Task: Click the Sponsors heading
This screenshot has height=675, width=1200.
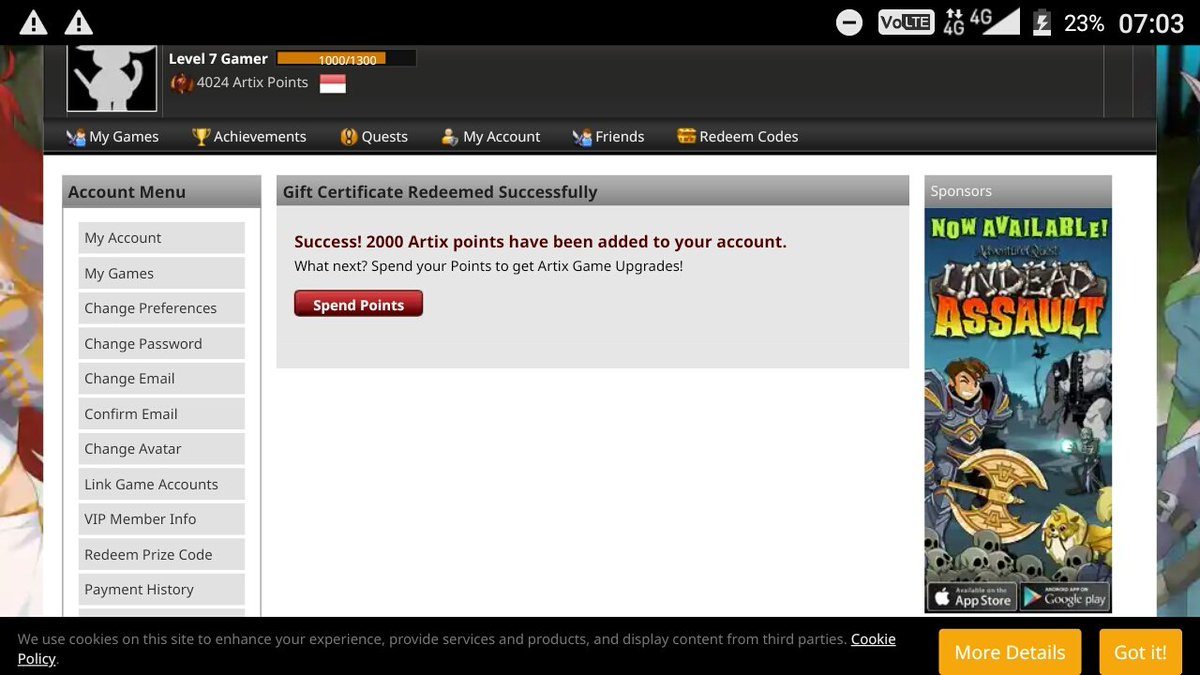Action: point(961,191)
